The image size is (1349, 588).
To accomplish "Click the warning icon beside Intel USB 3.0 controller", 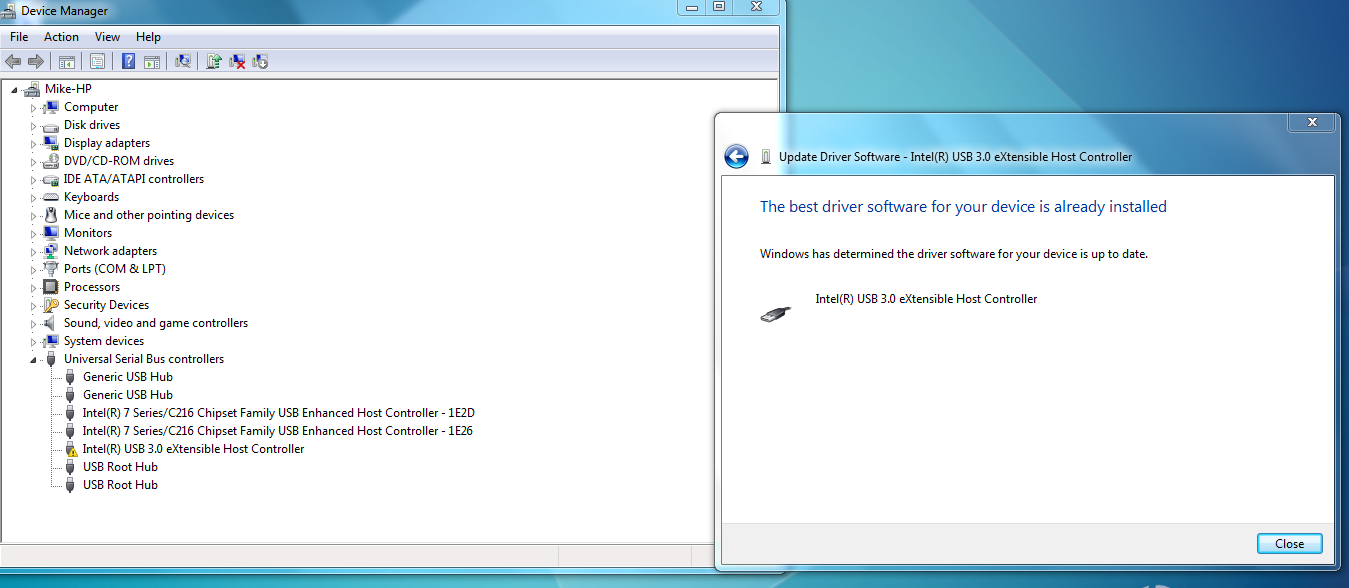I will point(70,449).
